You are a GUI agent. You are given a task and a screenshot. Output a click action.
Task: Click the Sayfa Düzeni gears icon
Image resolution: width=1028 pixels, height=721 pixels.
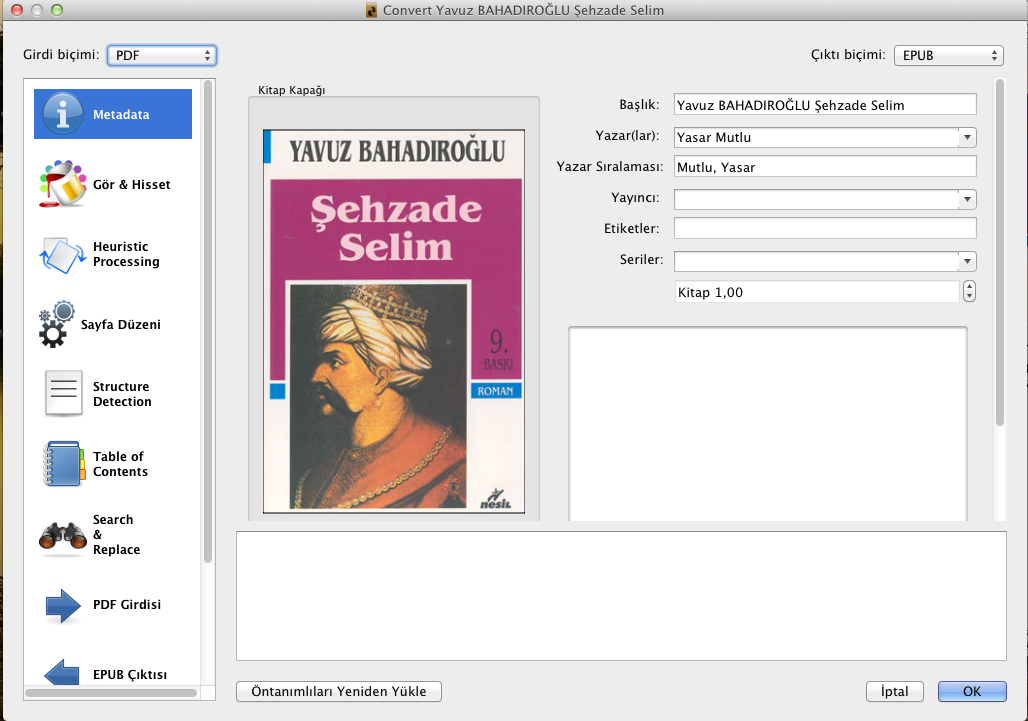click(59, 325)
